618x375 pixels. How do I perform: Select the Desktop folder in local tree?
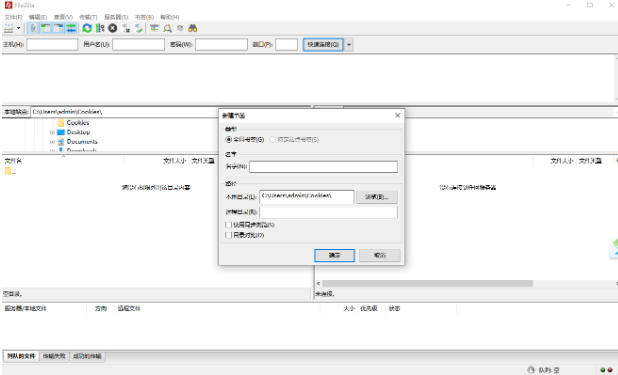78,132
